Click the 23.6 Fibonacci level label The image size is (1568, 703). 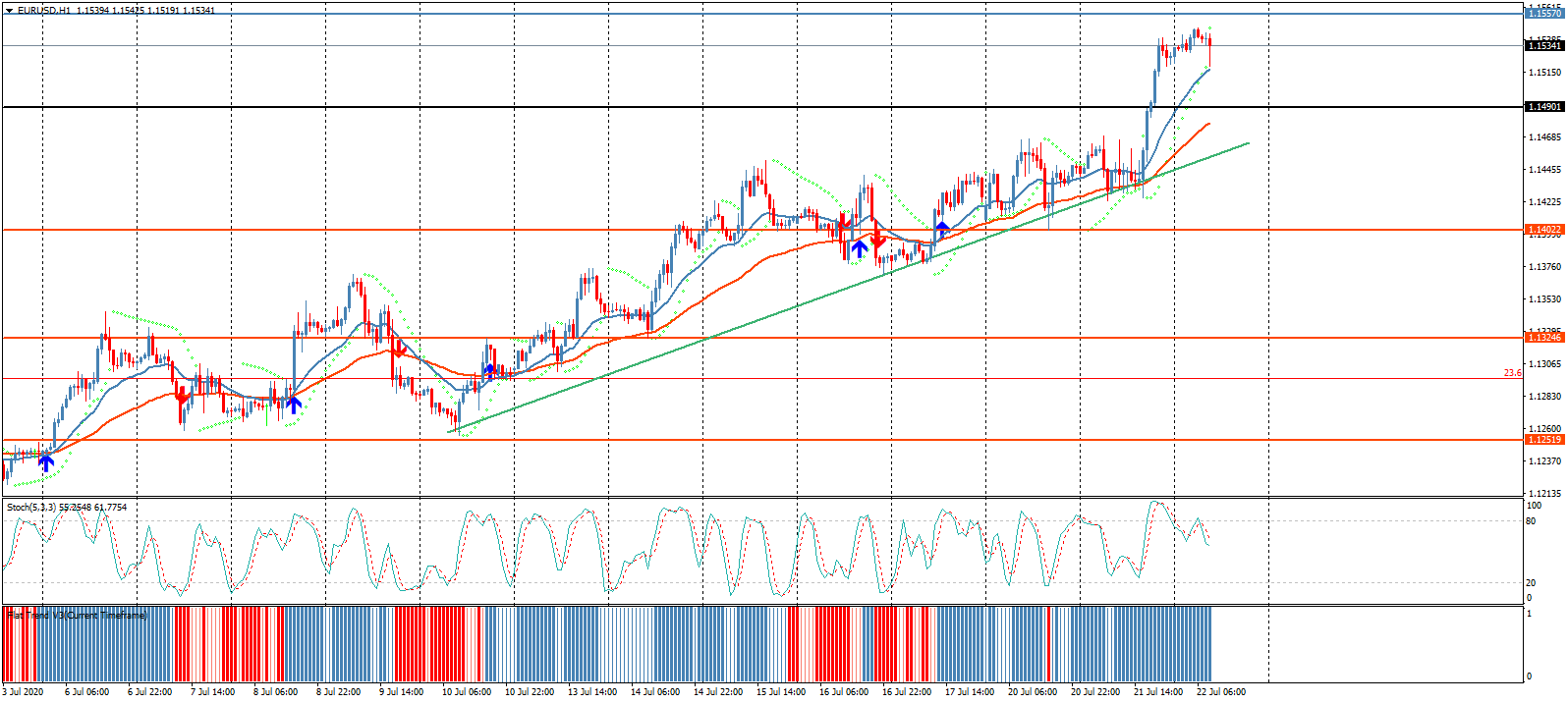point(1512,373)
